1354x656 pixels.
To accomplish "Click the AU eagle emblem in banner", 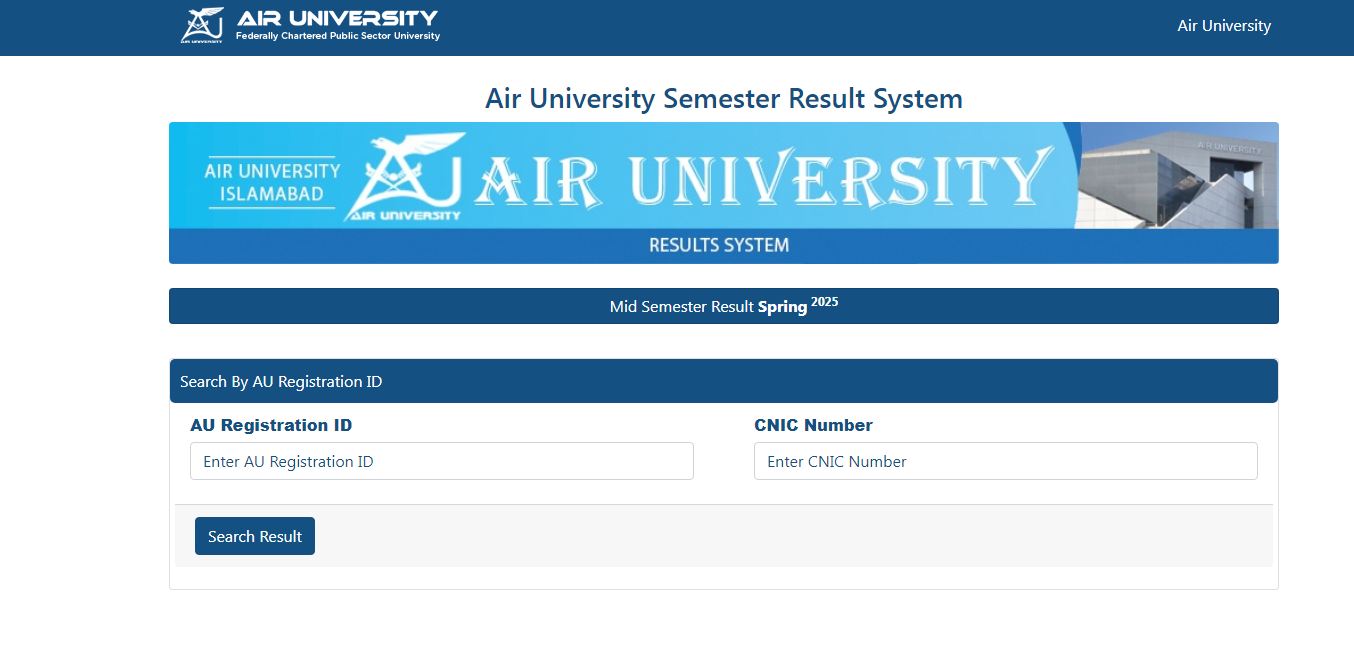I will tap(405, 176).
